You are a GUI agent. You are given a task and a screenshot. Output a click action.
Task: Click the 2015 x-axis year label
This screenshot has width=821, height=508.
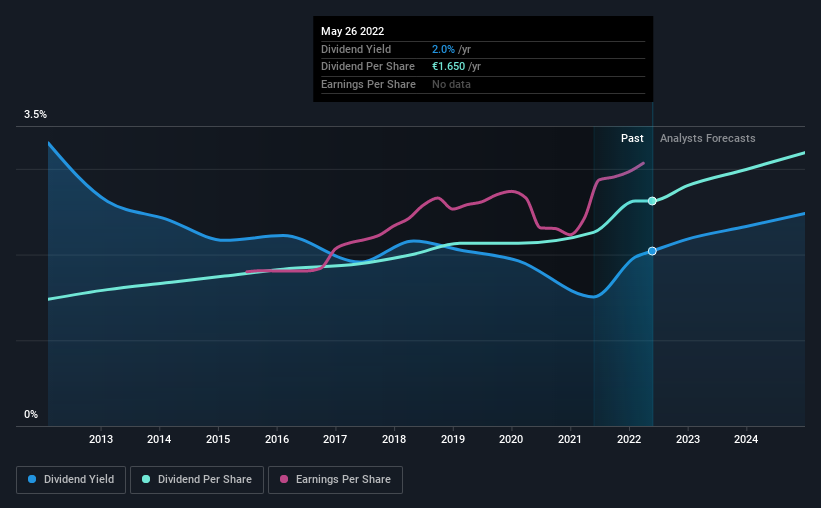click(218, 439)
